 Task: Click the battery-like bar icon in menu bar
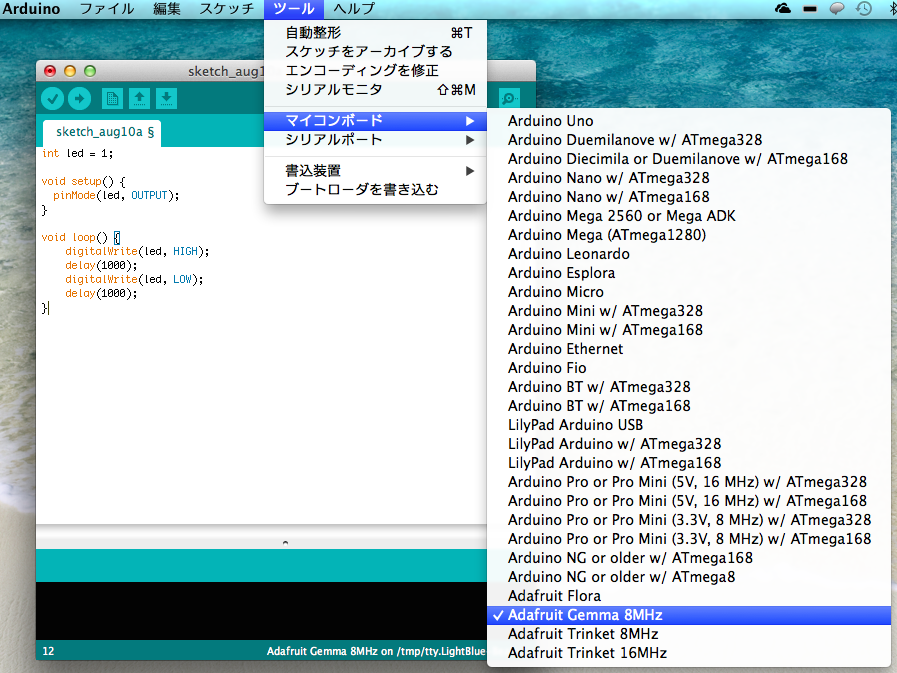coord(810,9)
